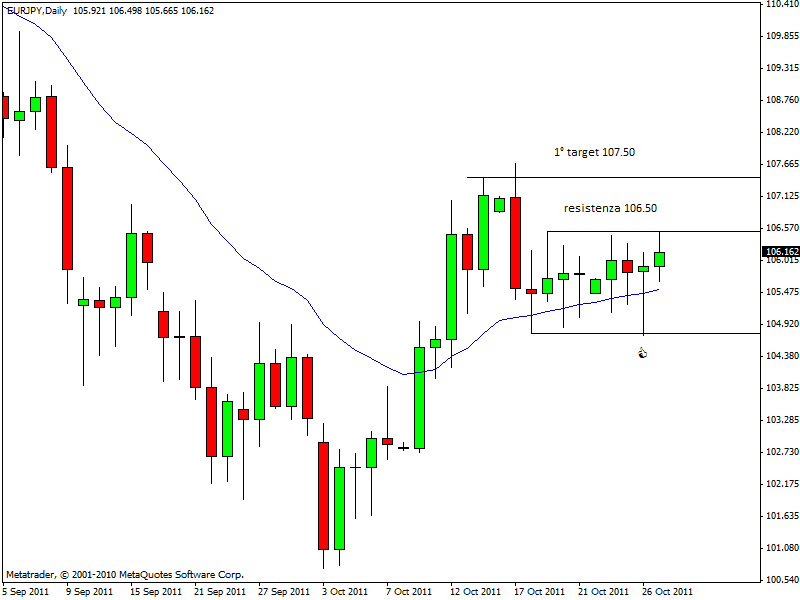Select the "resistenza 106.50" text annotation
The height and width of the screenshot is (600, 800).
pyautogui.click(x=610, y=208)
